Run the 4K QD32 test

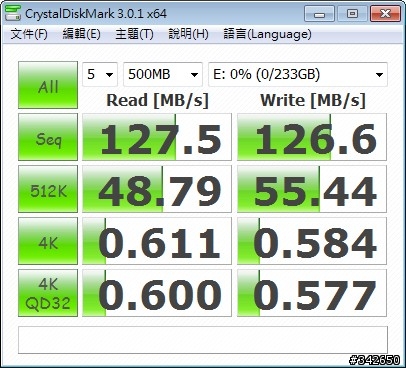(48, 293)
